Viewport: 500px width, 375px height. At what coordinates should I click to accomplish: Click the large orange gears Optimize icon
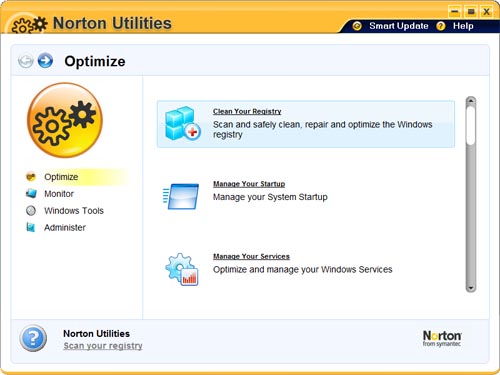click(x=65, y=120)
